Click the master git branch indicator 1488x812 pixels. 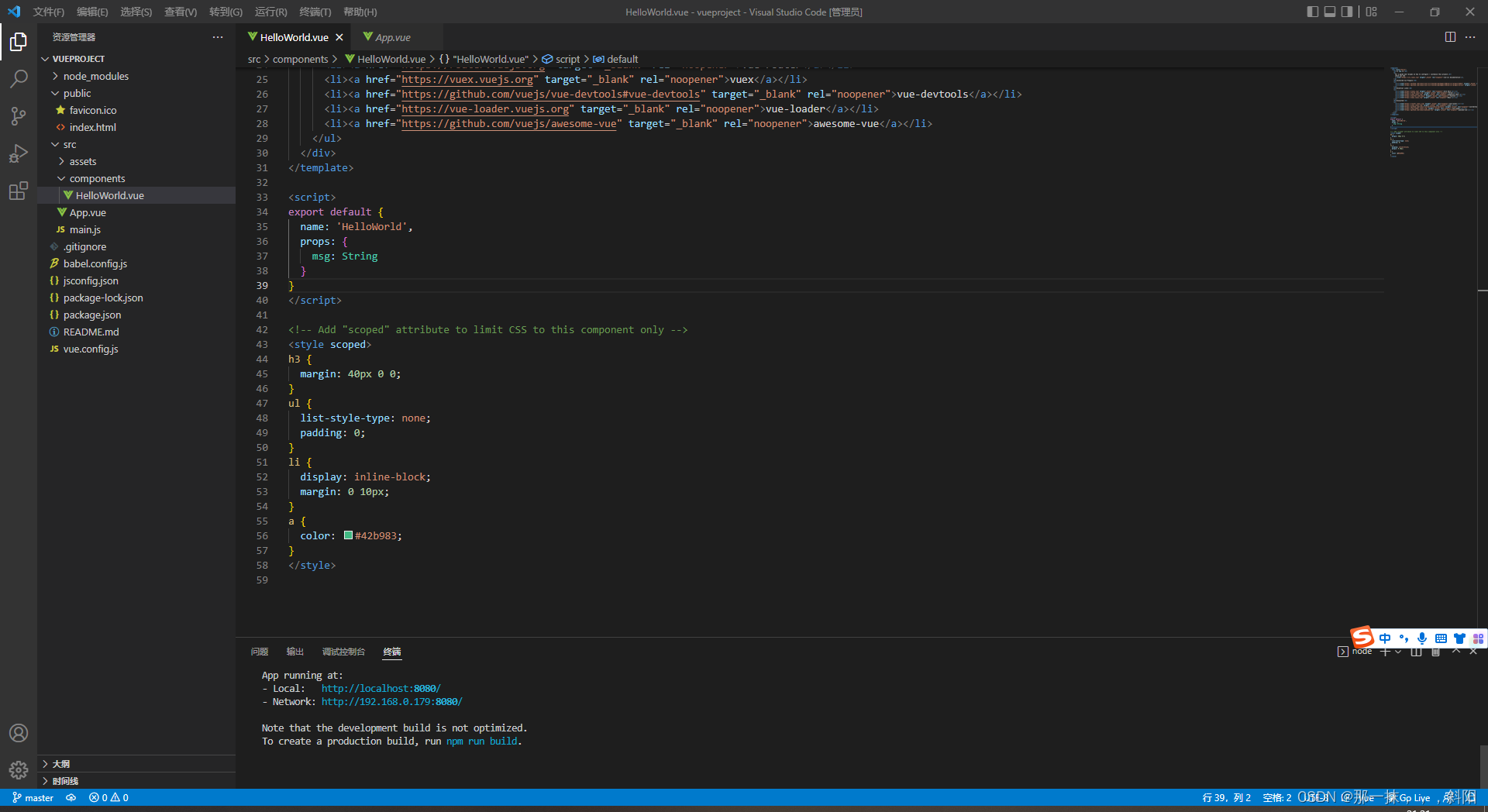coord(33,797)
